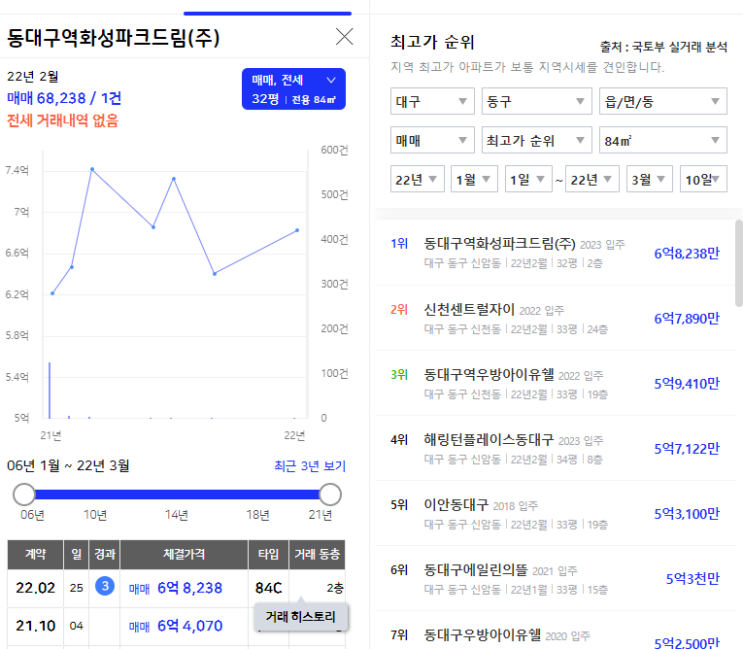Image resolution: width=743 pixels, height=649 pixels.
Task: Click the 전세 거래내역 없음 text
Action: coord(63,120)
